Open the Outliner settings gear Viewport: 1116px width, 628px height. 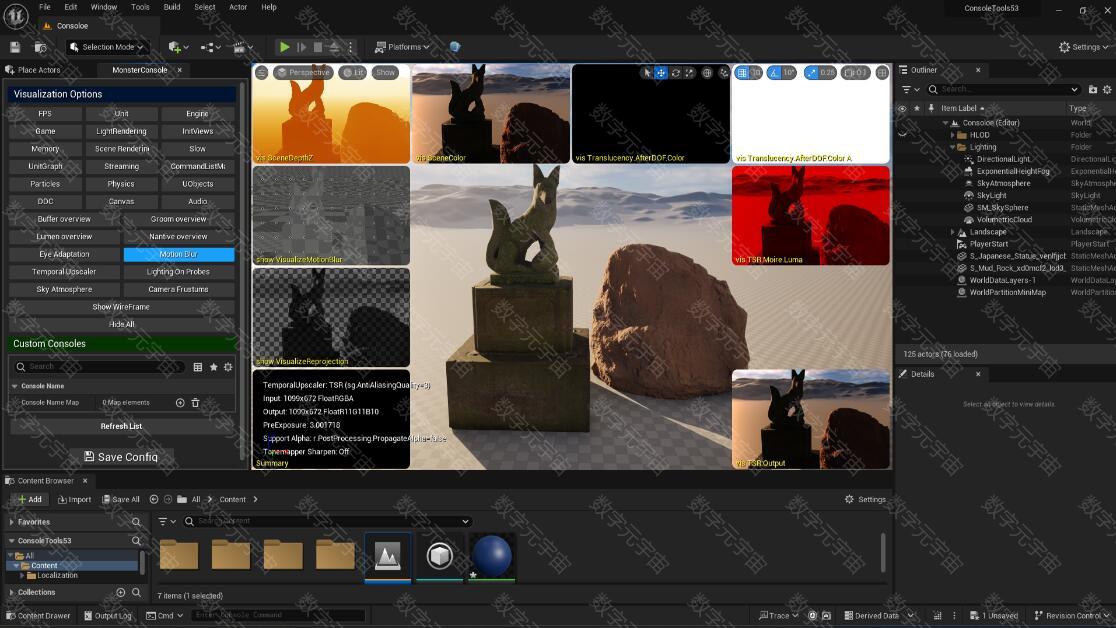[x=1107, y=89]
